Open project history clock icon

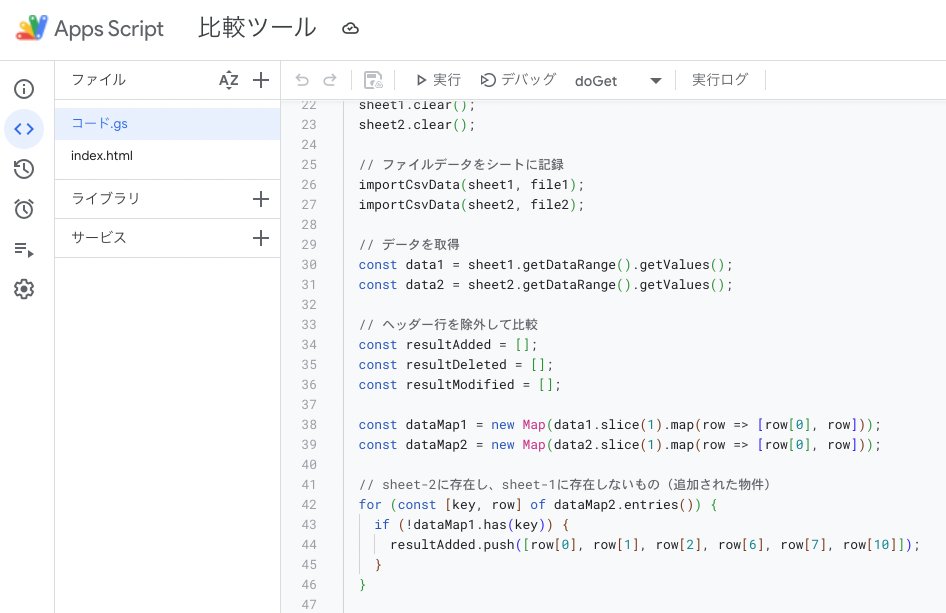coord(24,169)
